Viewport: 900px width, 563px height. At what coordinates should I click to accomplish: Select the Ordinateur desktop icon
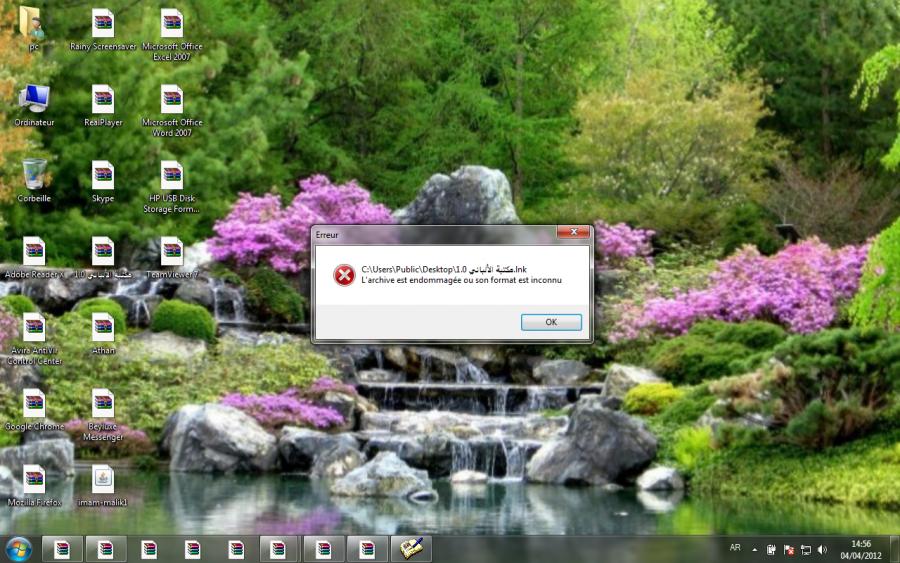tap(34, 100)
